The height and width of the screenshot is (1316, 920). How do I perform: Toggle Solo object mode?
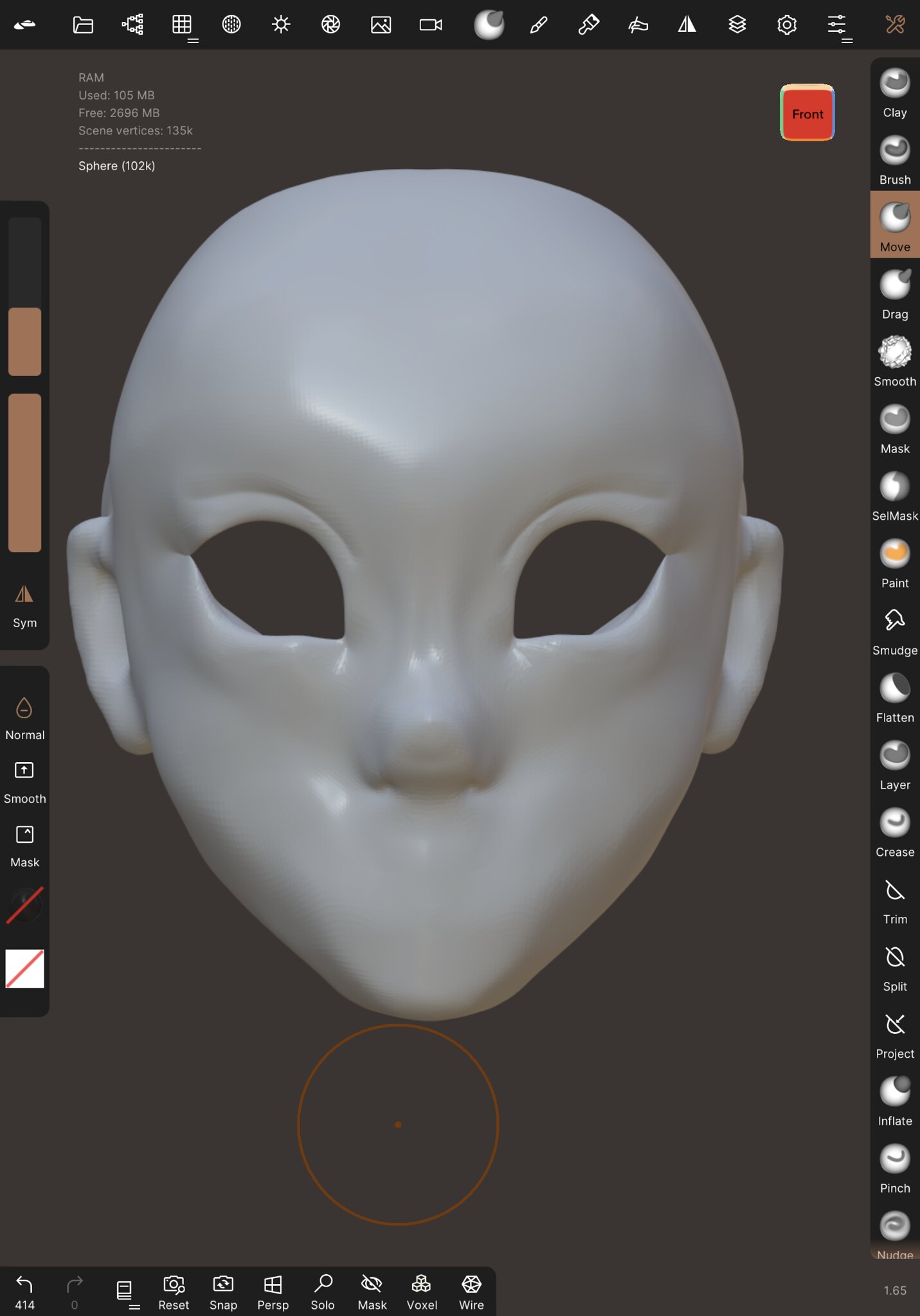pos(322,1292)
